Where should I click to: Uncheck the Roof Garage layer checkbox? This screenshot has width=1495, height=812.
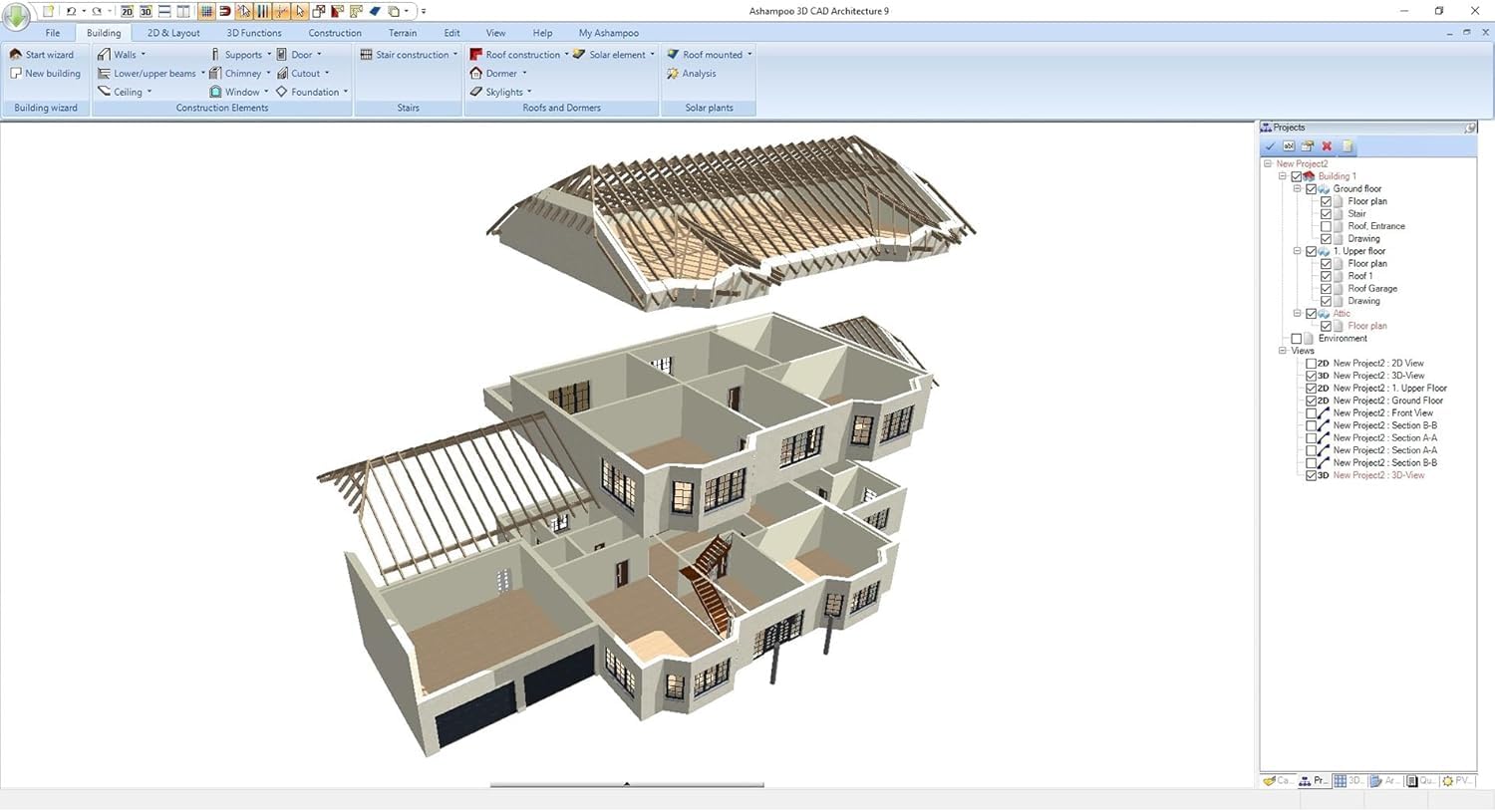(x=1326, y=289)
